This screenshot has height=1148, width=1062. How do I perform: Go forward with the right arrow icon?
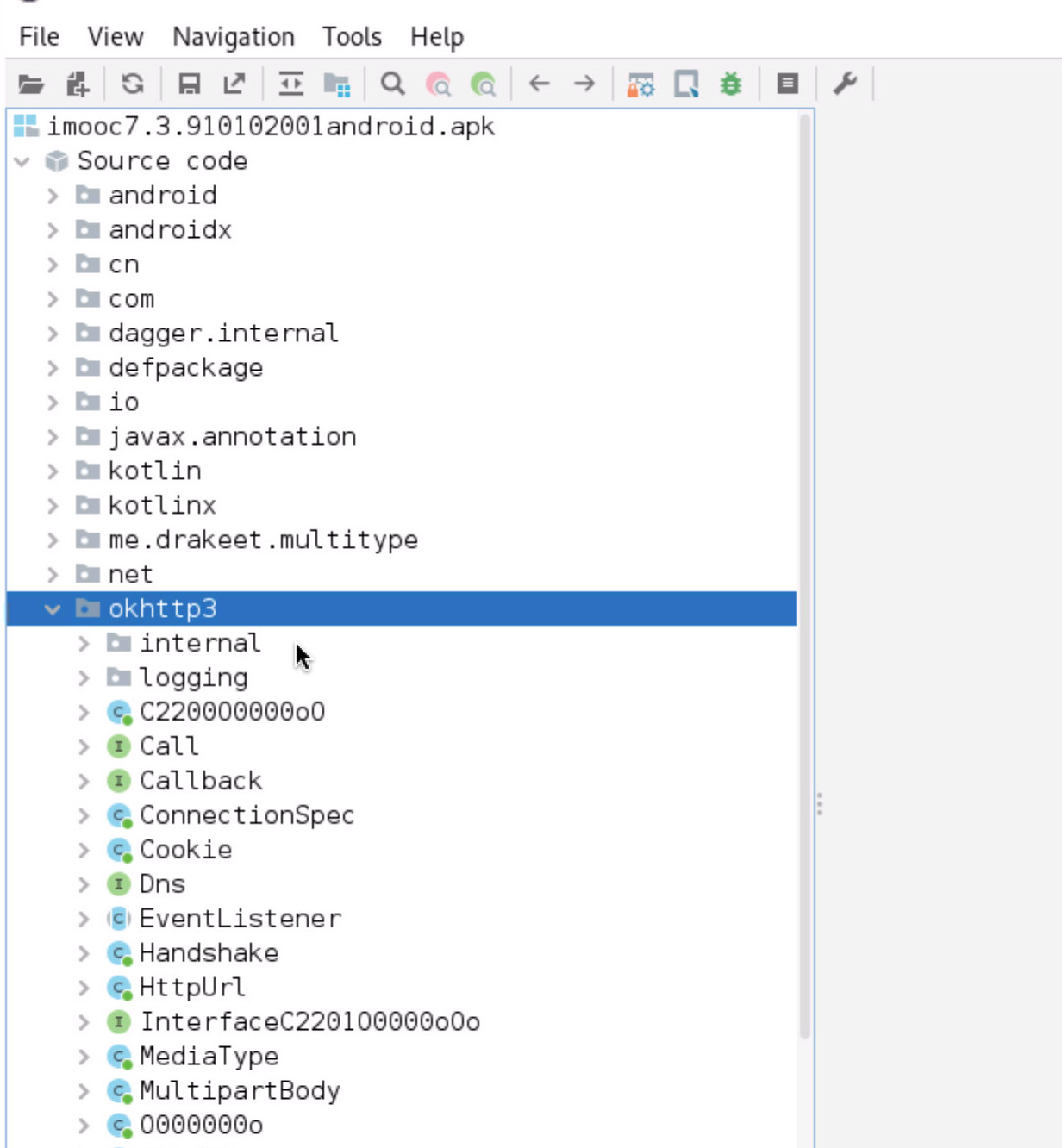coord(584,84)
